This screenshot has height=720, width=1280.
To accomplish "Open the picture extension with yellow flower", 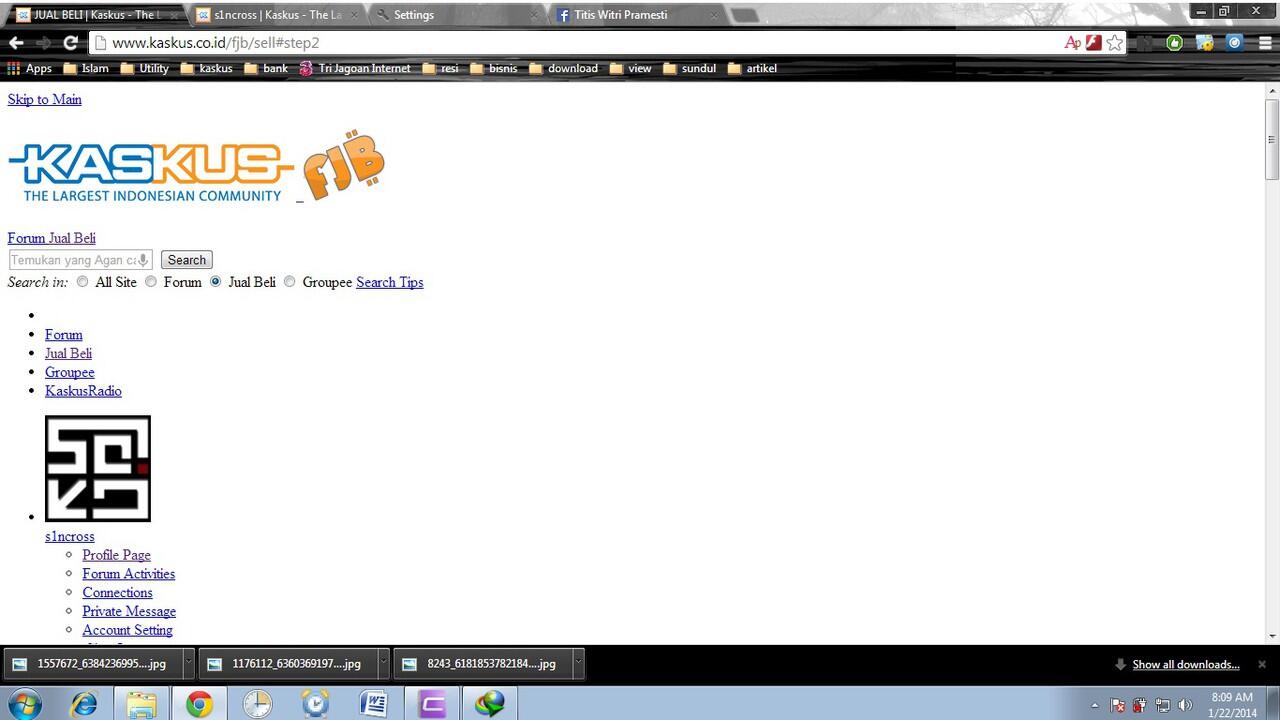I will coord(1205,43).
